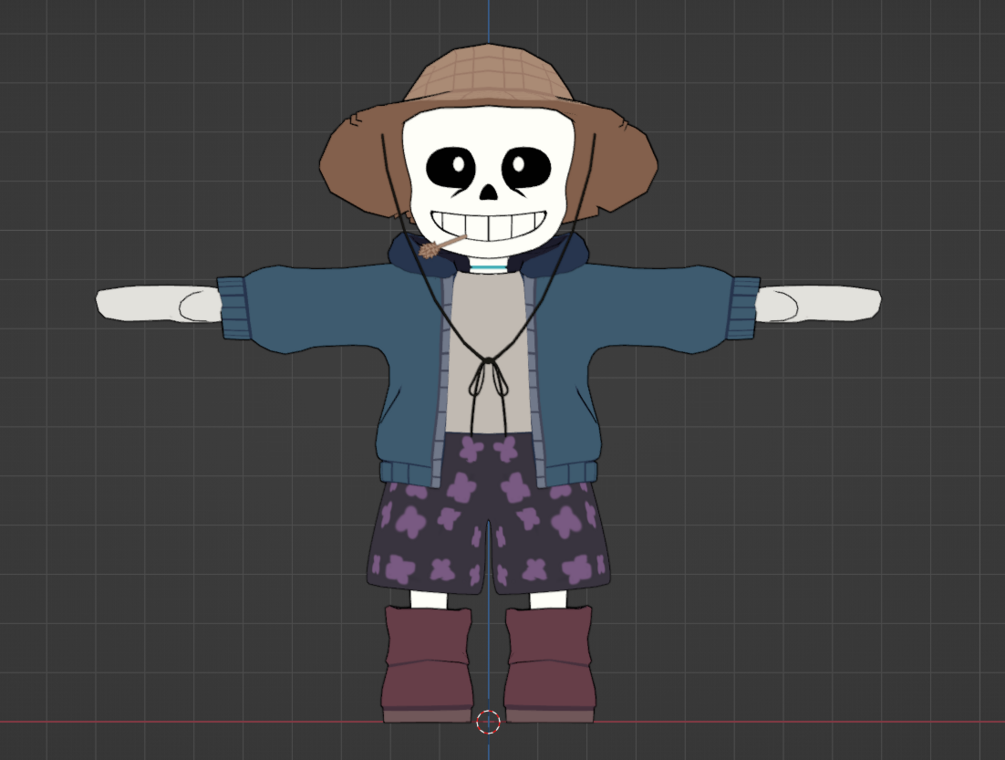Select the white leg bone above right boot
Screen dimensions: 1005x760
(x=549, y=600)
